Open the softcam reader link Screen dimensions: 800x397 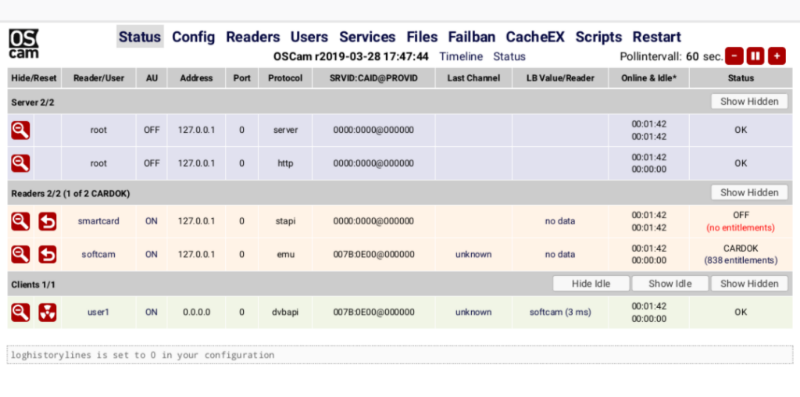98,254
